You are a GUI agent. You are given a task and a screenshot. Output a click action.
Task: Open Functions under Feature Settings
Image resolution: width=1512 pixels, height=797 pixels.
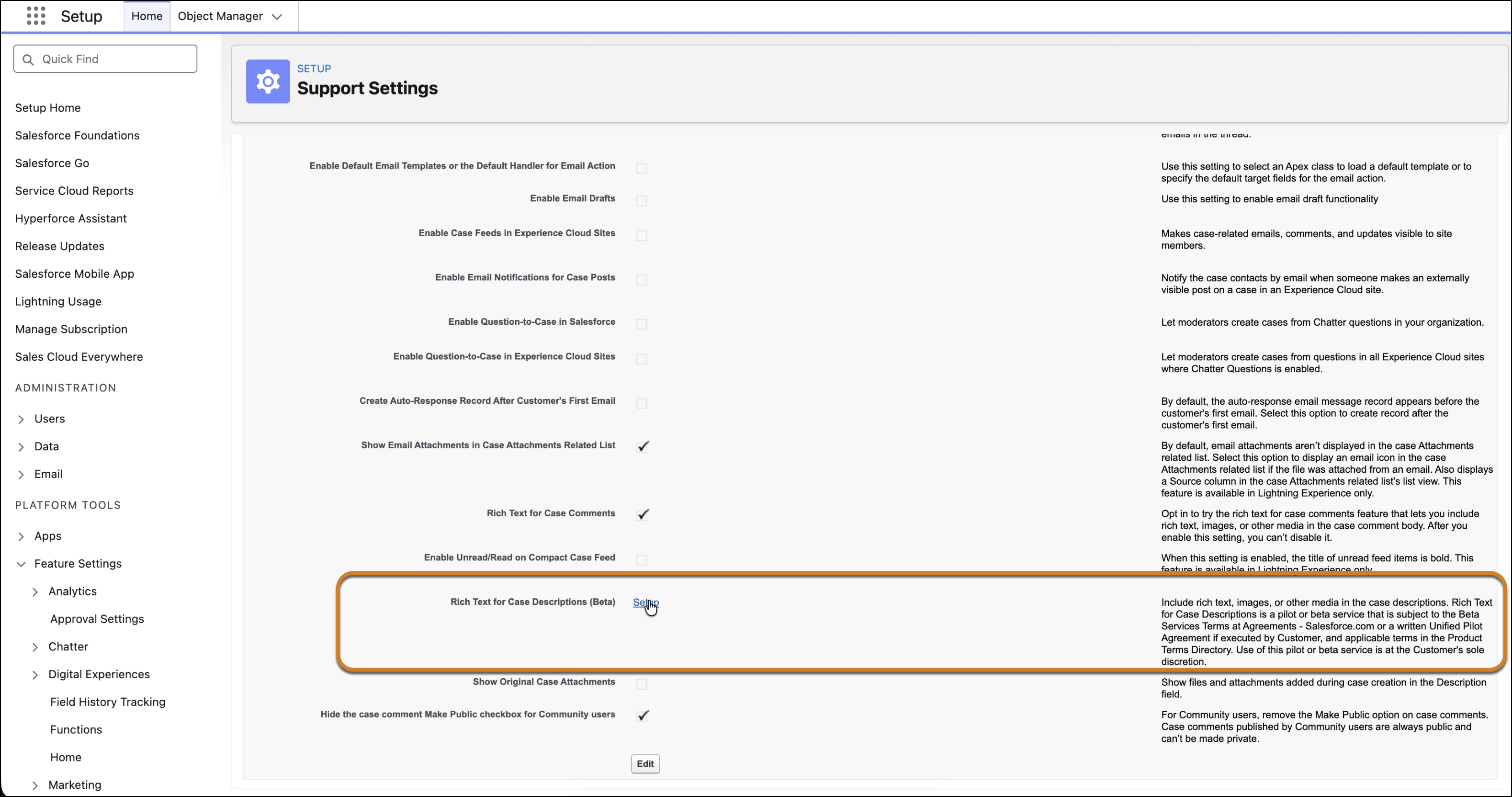[76, 729]
